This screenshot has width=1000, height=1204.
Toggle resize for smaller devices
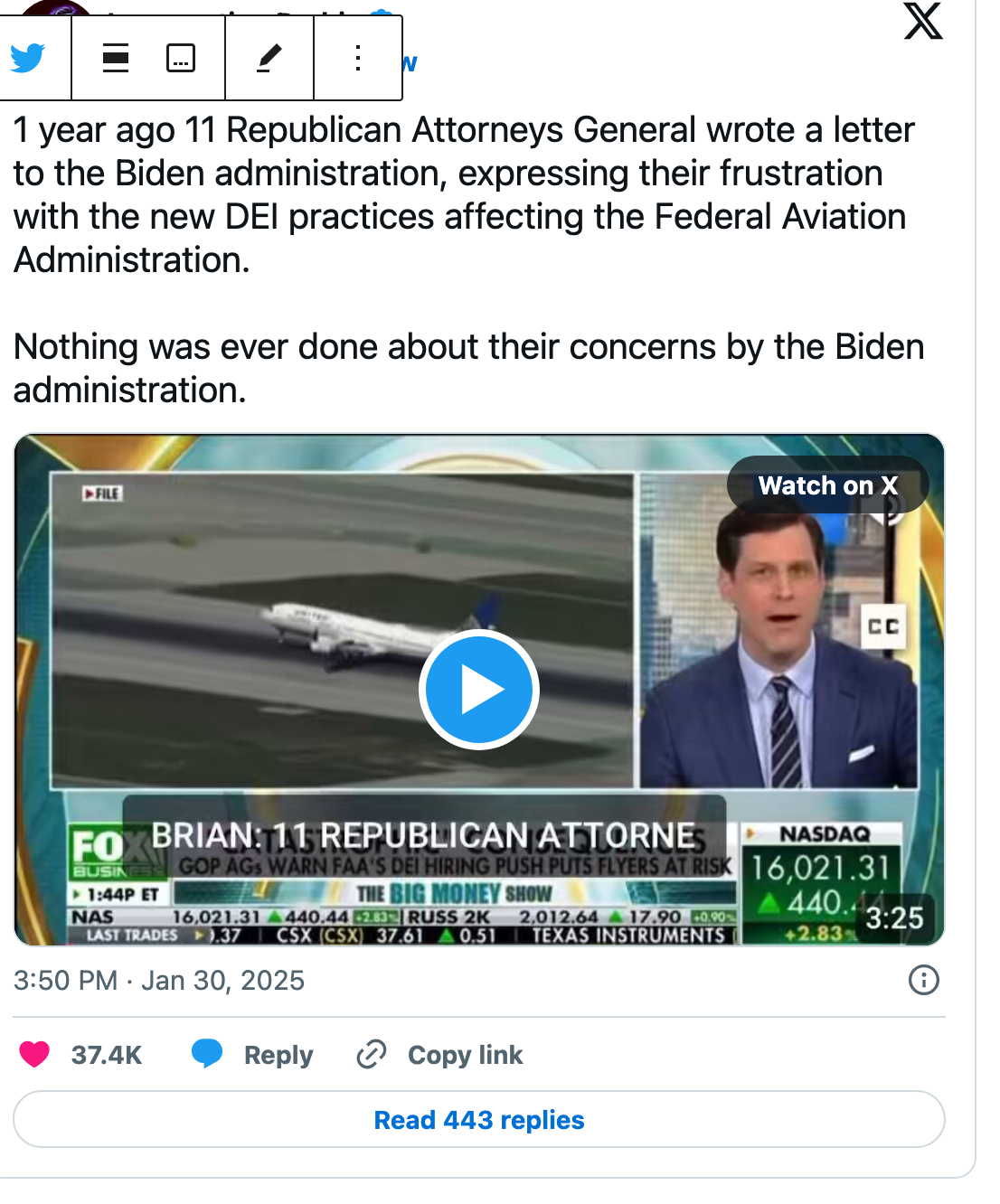tap(181, 58)
